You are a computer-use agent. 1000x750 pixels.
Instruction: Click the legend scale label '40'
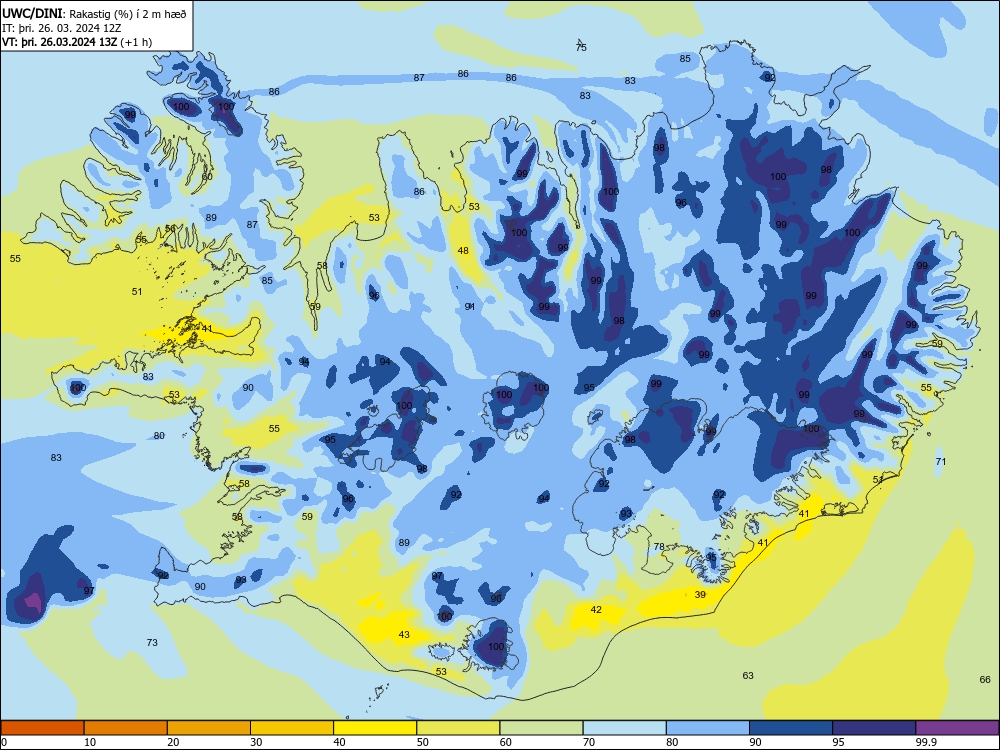click(x=340, y=742)
